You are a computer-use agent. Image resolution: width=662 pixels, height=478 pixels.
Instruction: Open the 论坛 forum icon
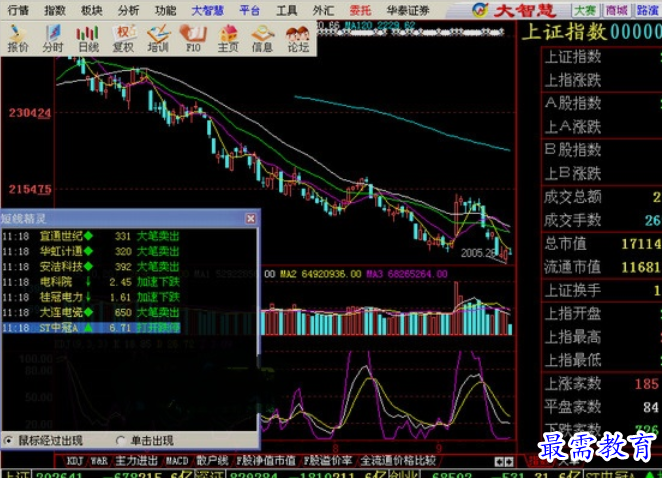pos(298,38)
